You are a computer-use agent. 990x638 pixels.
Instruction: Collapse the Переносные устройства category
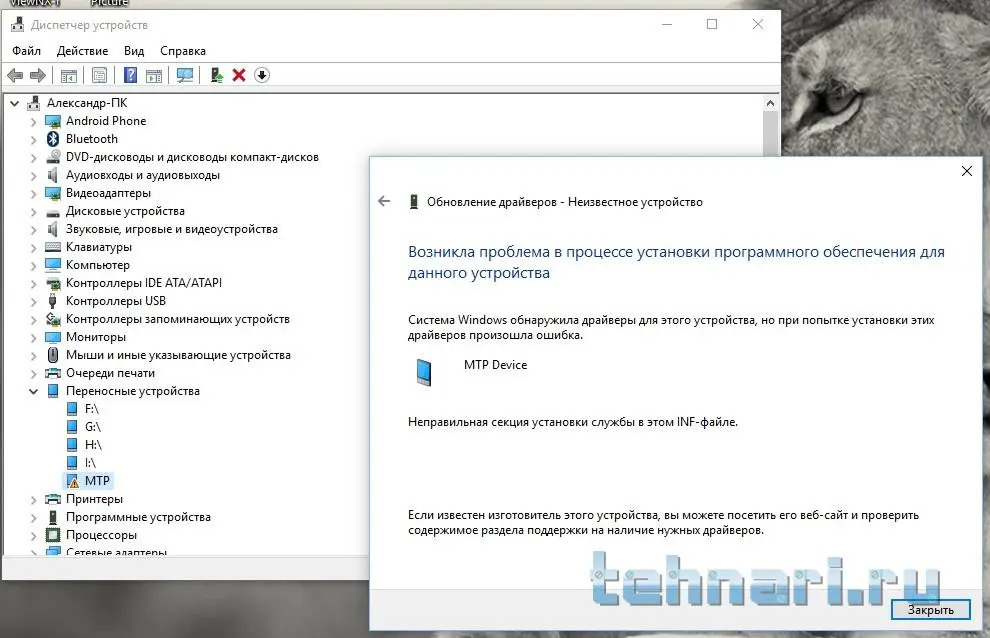coord(33,392)
